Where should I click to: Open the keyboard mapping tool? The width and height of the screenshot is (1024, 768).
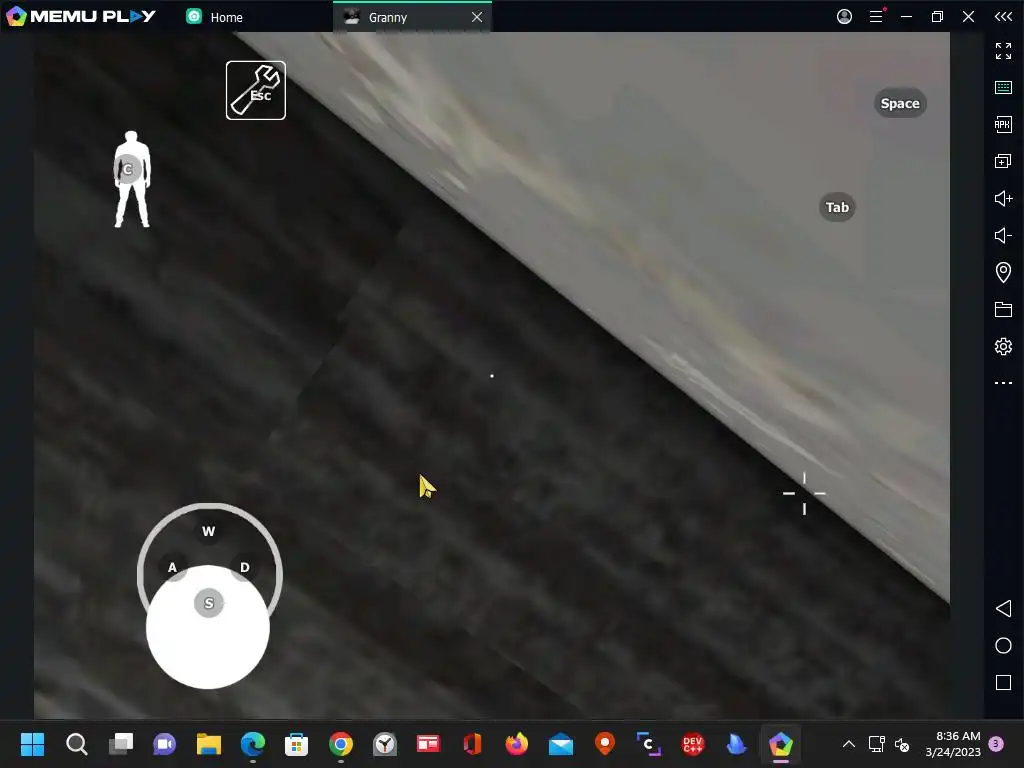pos(1003,88)
